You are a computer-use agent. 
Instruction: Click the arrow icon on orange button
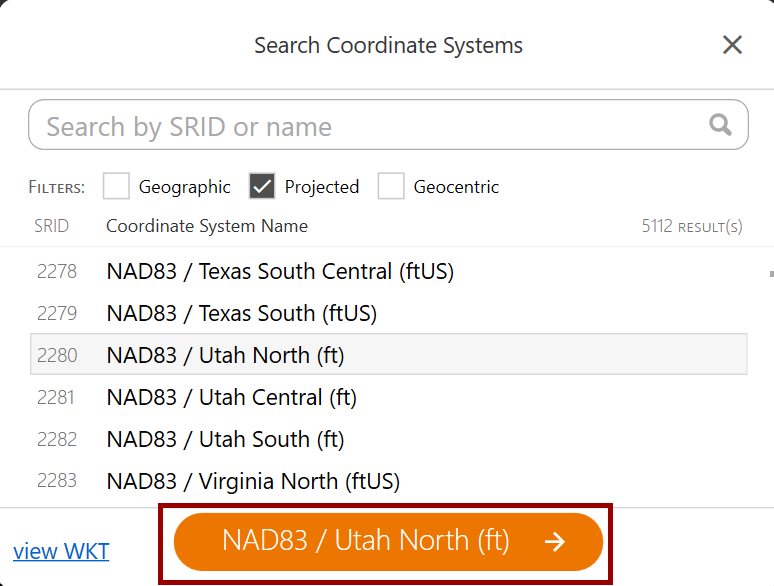click(554, 542)
